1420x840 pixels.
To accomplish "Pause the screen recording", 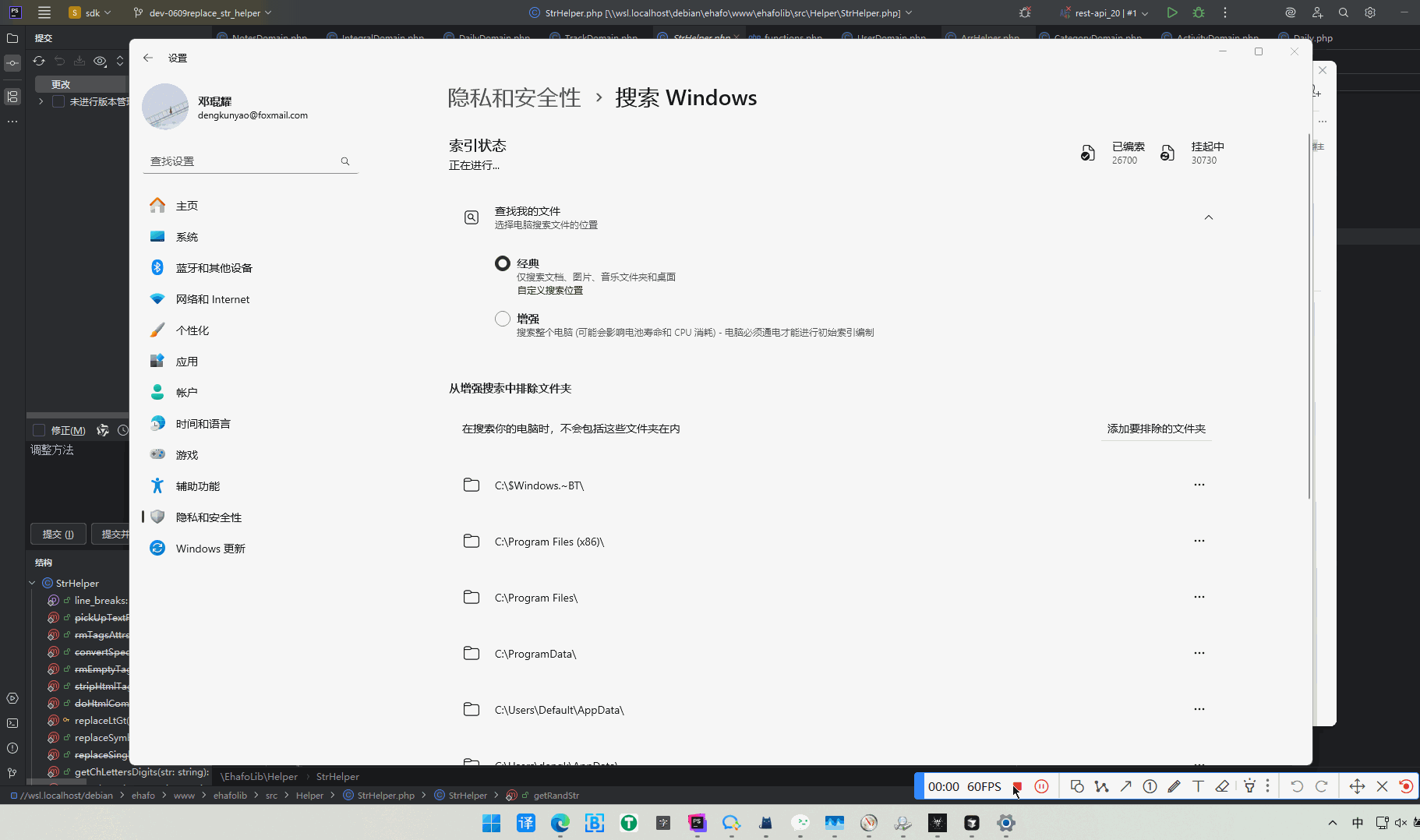I will (x=1043, y=786).
